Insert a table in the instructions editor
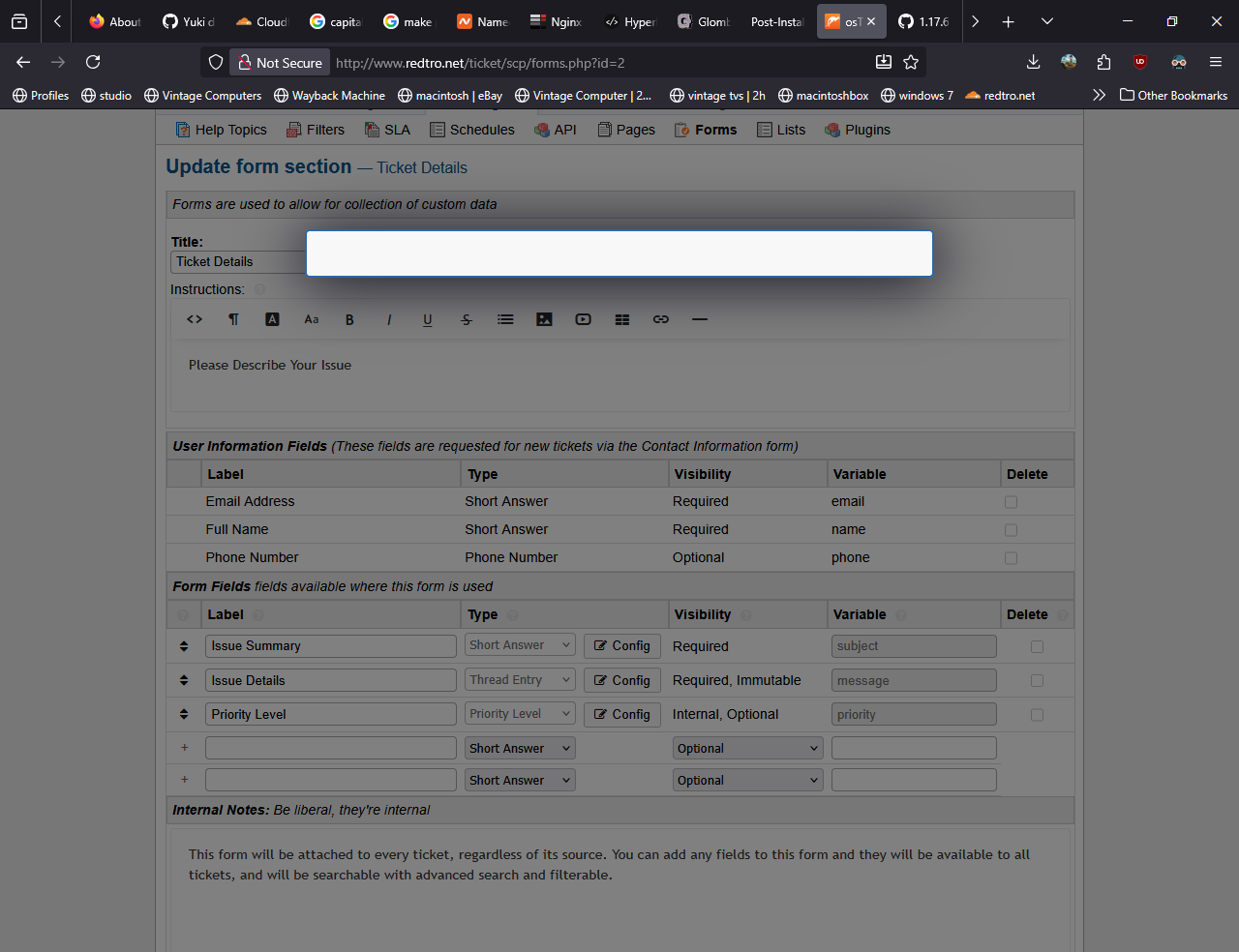1239x952 pixels. click(x=622, y=320)
